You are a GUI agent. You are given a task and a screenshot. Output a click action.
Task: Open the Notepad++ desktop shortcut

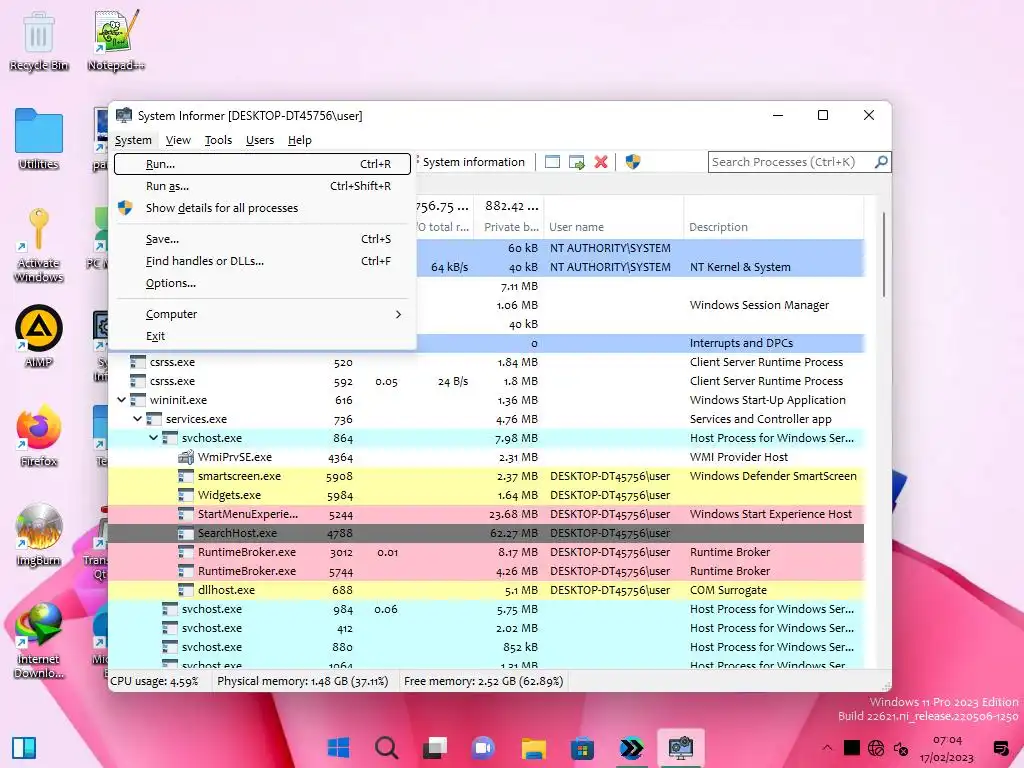tap(116, 41)
